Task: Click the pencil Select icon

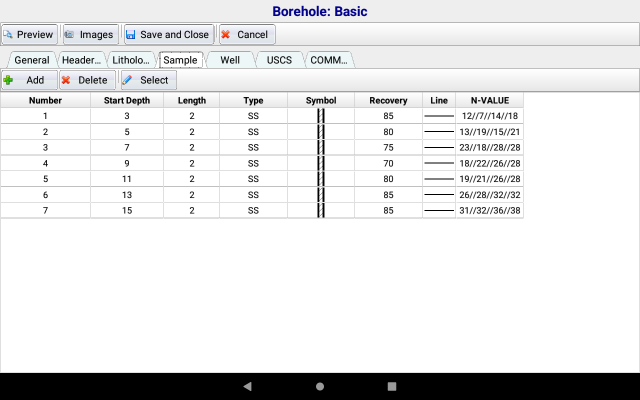Action: pos(127,80)
